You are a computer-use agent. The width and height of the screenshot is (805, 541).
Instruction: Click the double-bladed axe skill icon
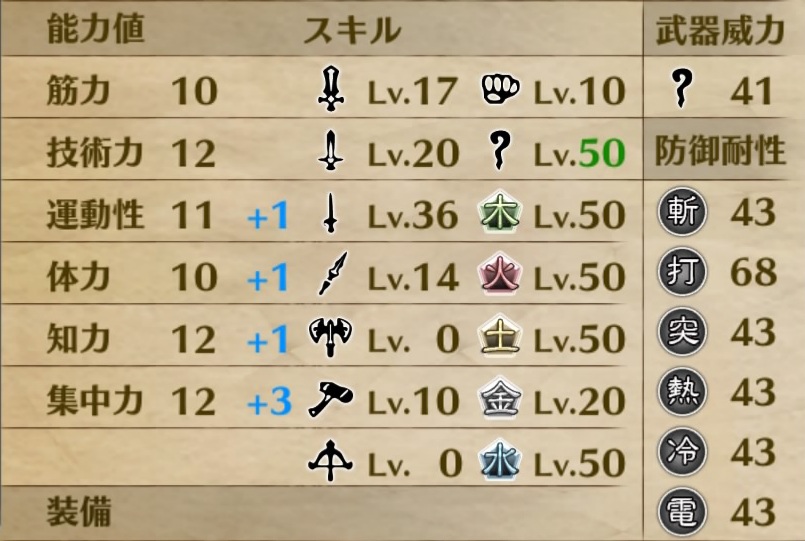point(329,339)
